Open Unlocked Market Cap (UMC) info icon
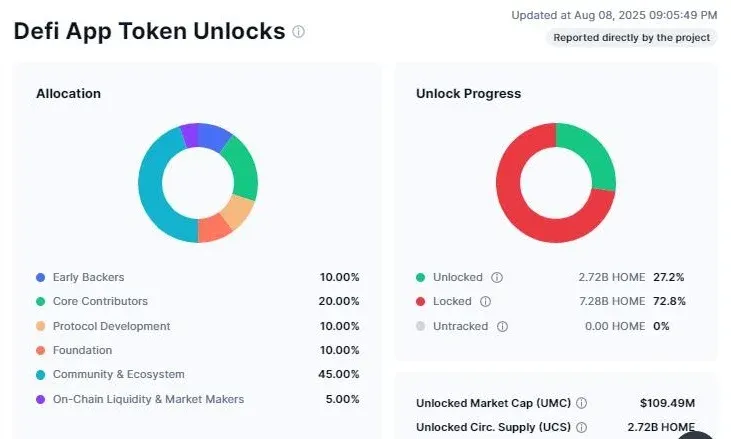The height and width of the screenshot is (439, 731). tap(581, 403)
